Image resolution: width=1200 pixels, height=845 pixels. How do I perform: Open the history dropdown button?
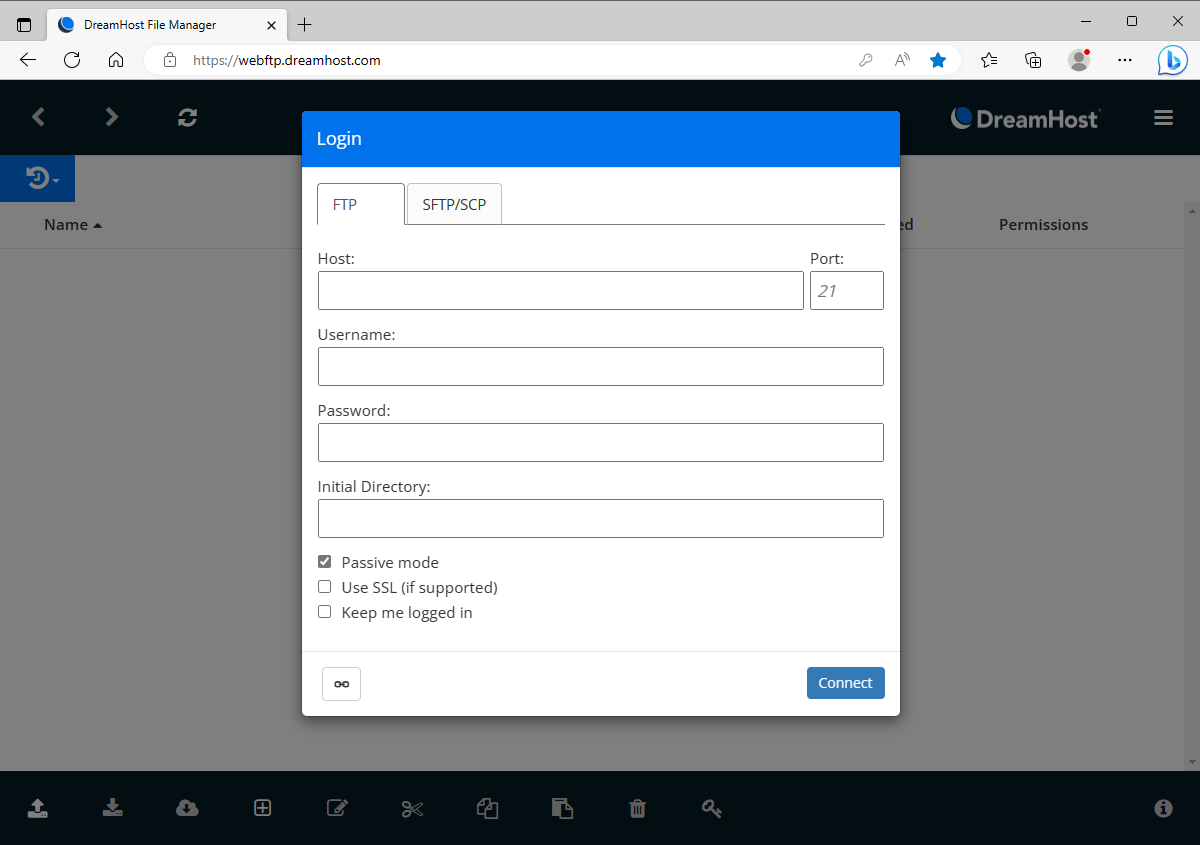point(38,179)
